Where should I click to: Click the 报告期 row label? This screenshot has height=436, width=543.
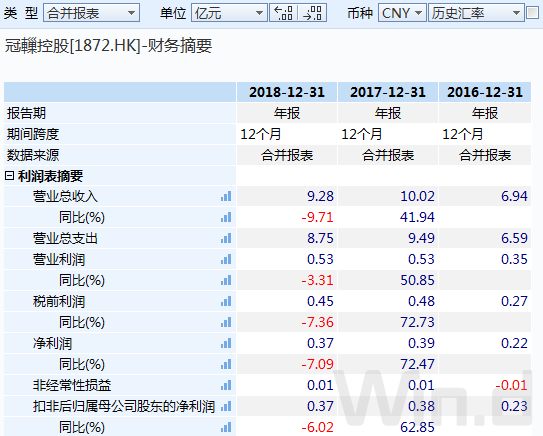pos(26,113)
